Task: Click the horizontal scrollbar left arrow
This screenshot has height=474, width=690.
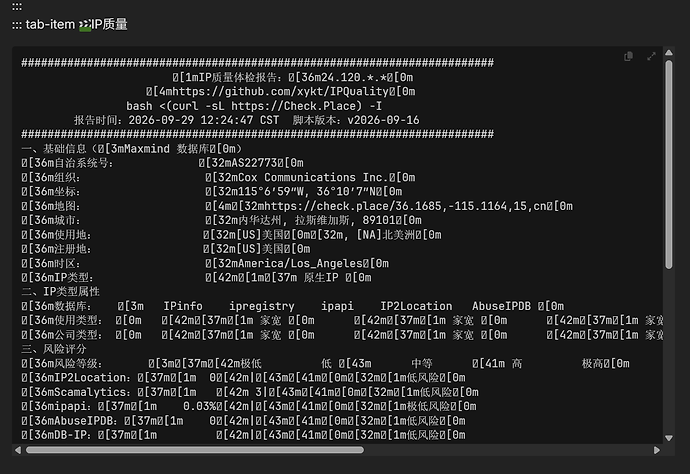Action: [x=18, y=450]
